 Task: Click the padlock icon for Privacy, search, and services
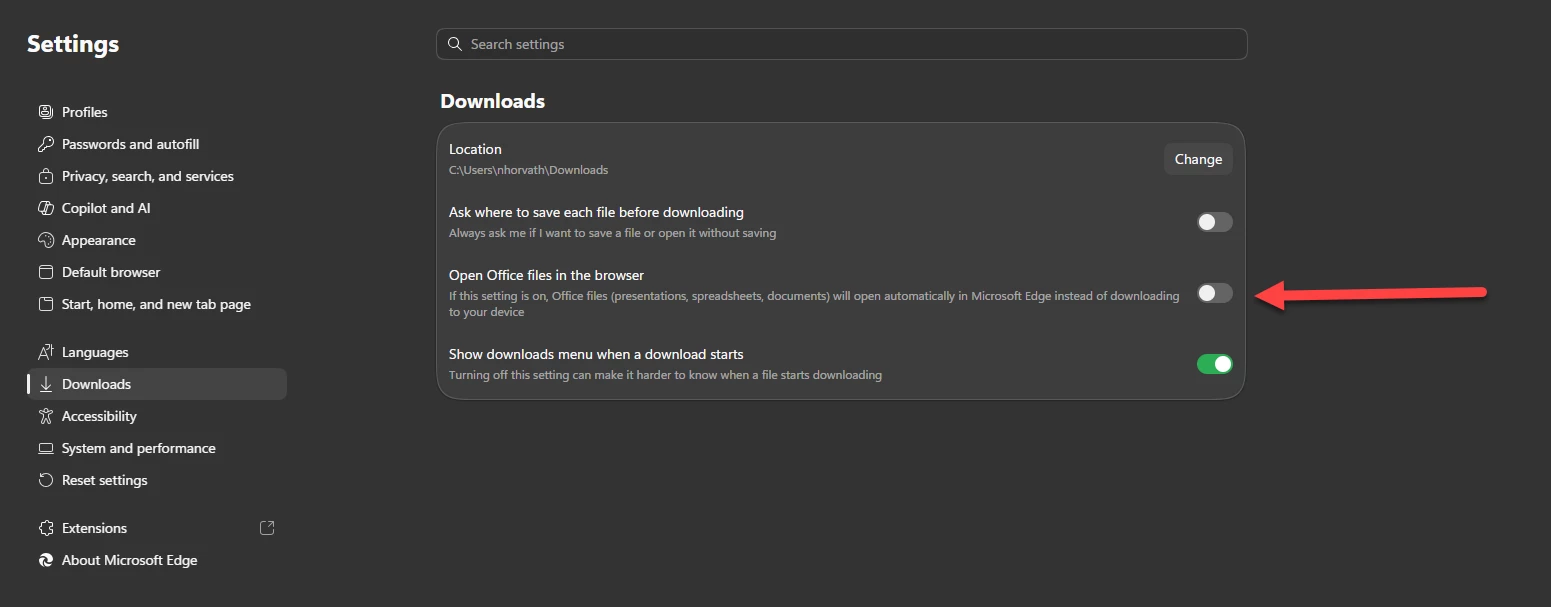tap(45, 176)
